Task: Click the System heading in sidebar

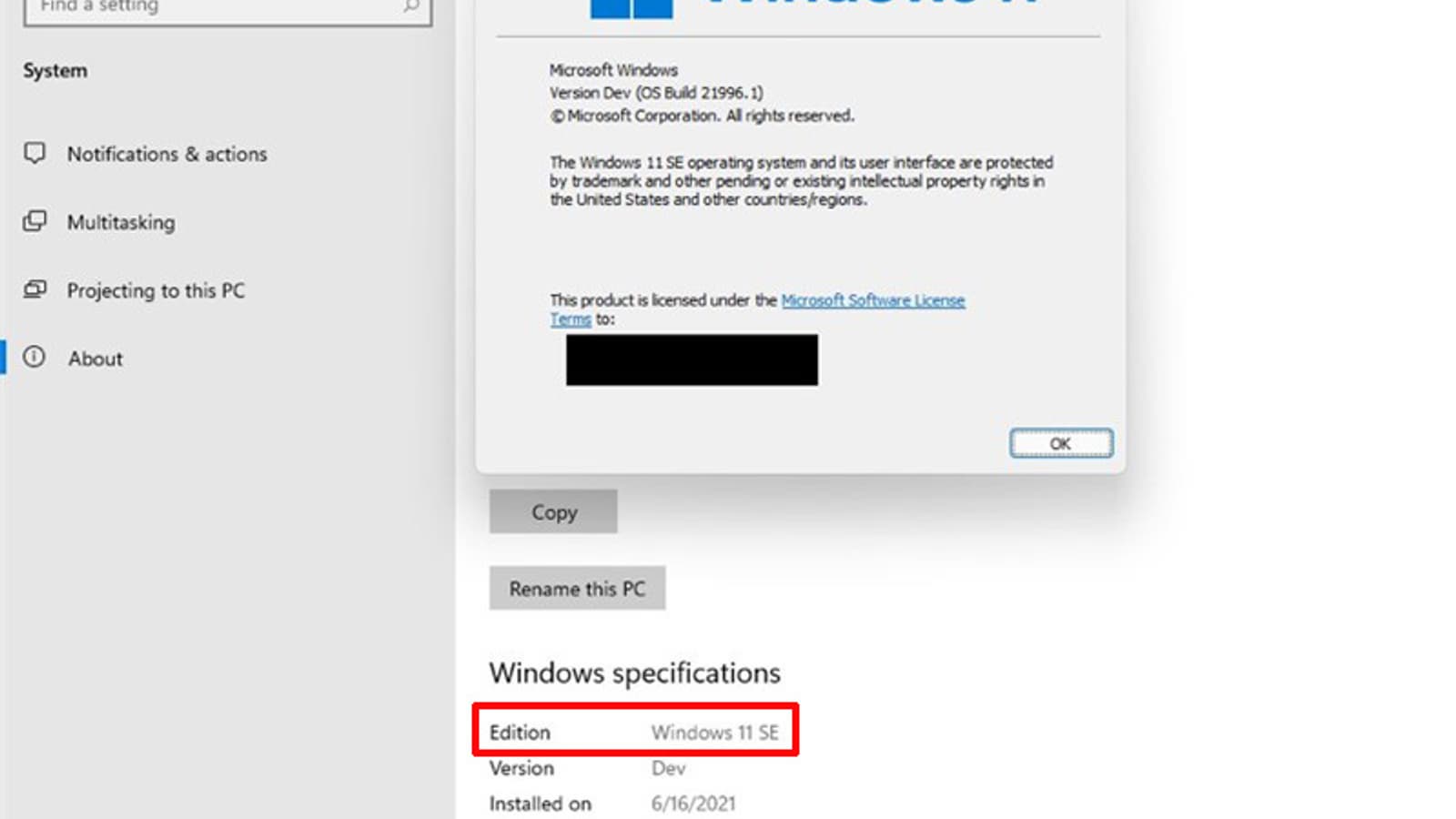Action: 56,71
